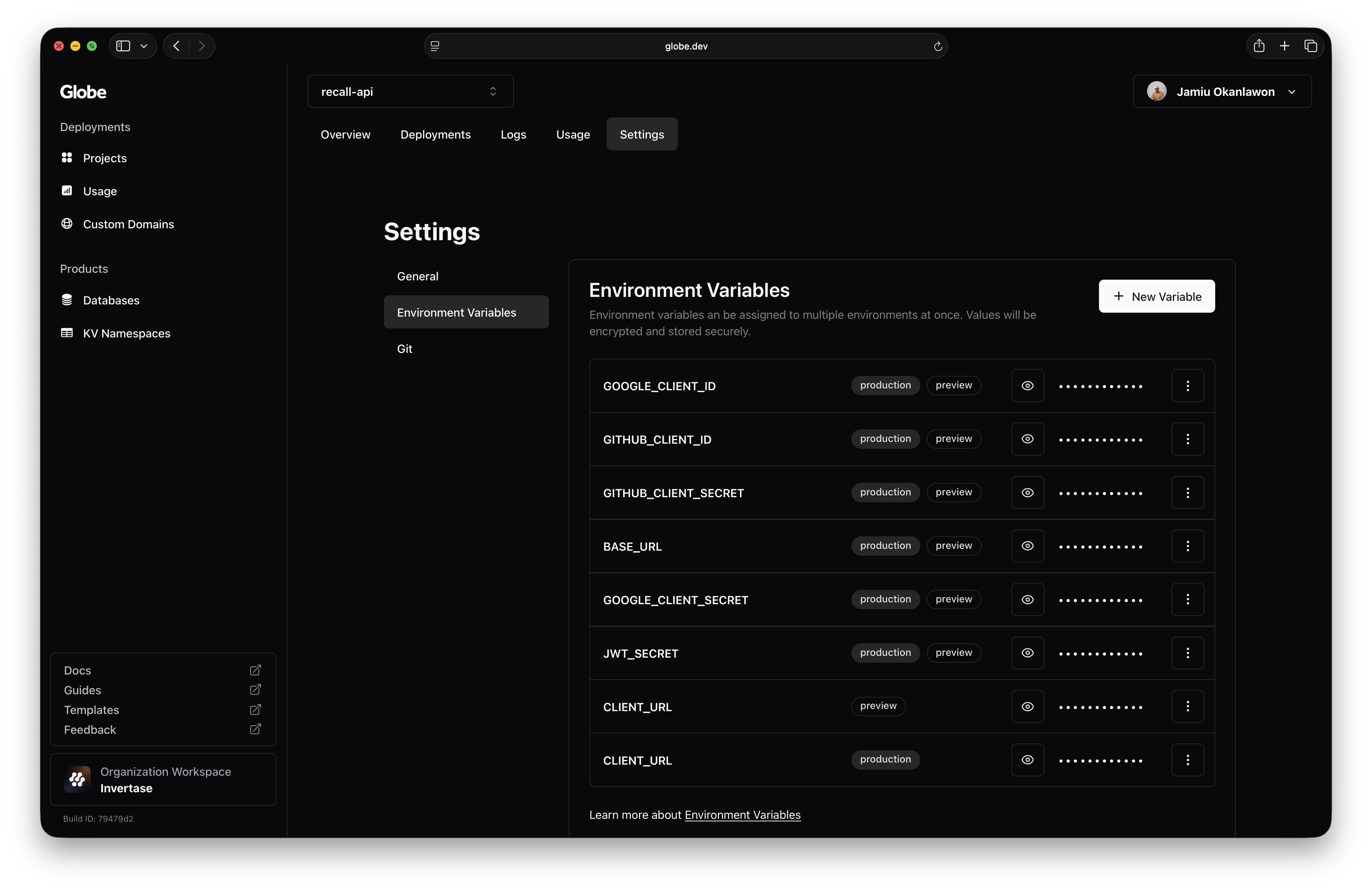Screen dimensions: 1372x891
Task: Click the Usage chart icon in sidebar
Action: [67, 190]
